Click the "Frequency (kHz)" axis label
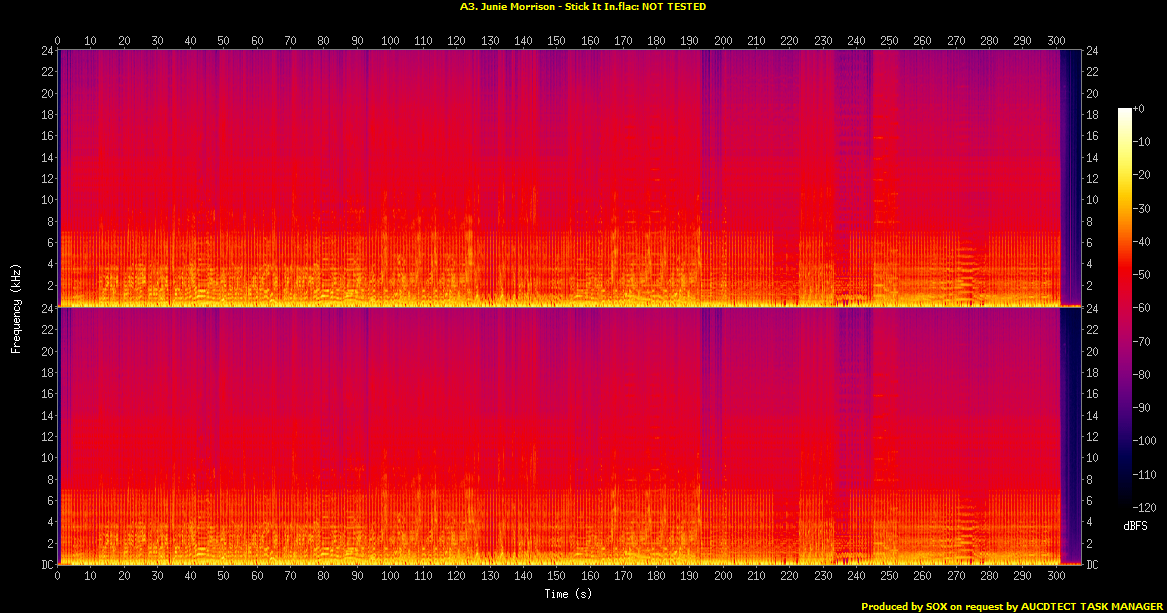 point(16,308)
